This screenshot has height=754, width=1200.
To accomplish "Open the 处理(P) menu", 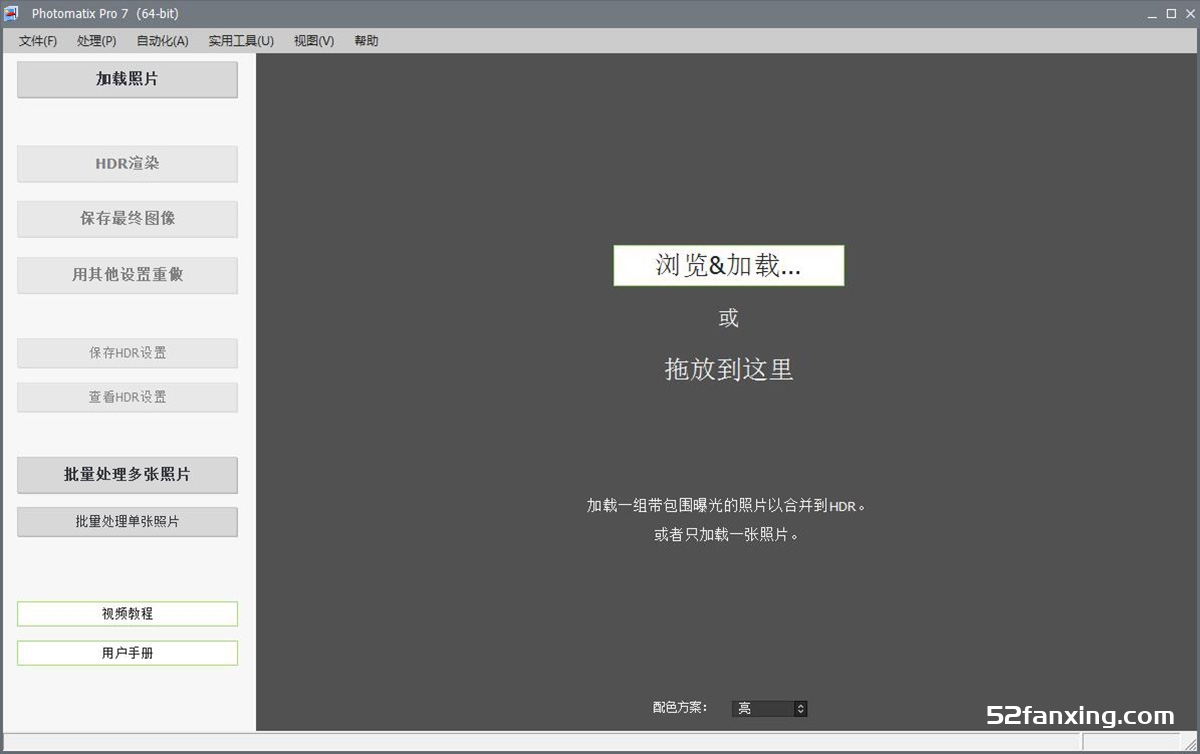I will coord(96,41).
